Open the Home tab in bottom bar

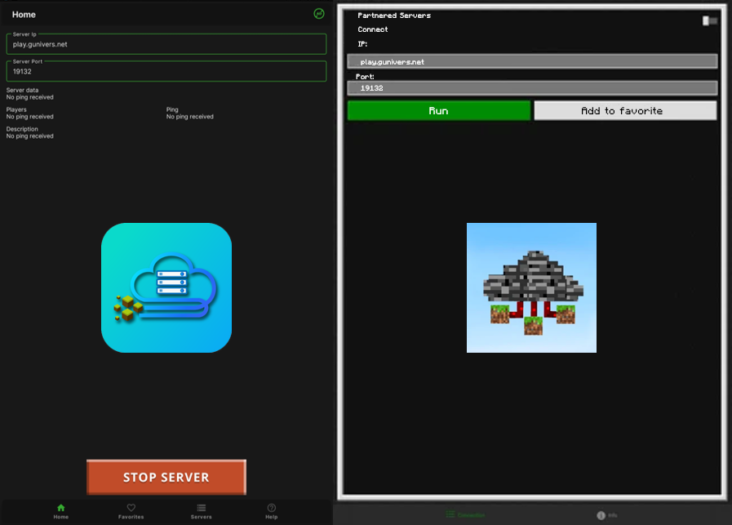pos(61,511)
